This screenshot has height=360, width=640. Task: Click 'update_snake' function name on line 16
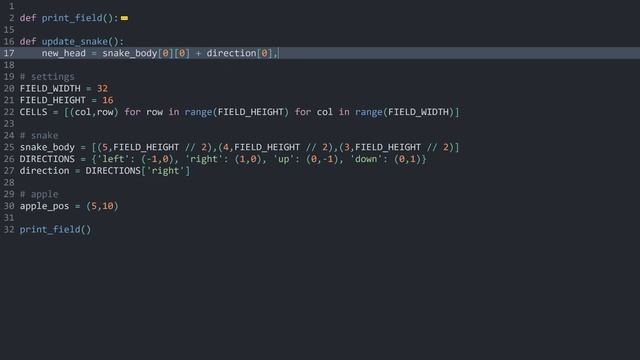75,42
